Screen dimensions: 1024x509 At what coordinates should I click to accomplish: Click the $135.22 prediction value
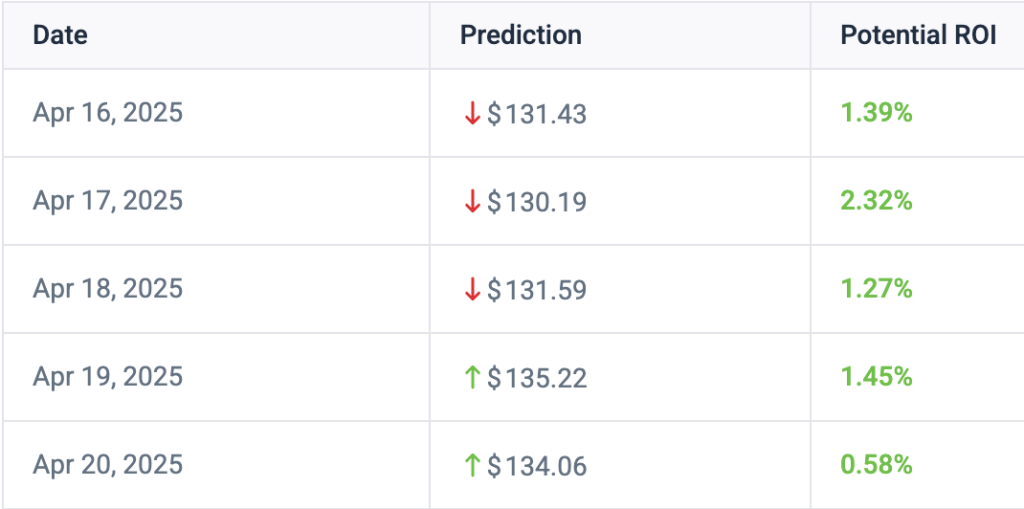(x=537, y=378)
